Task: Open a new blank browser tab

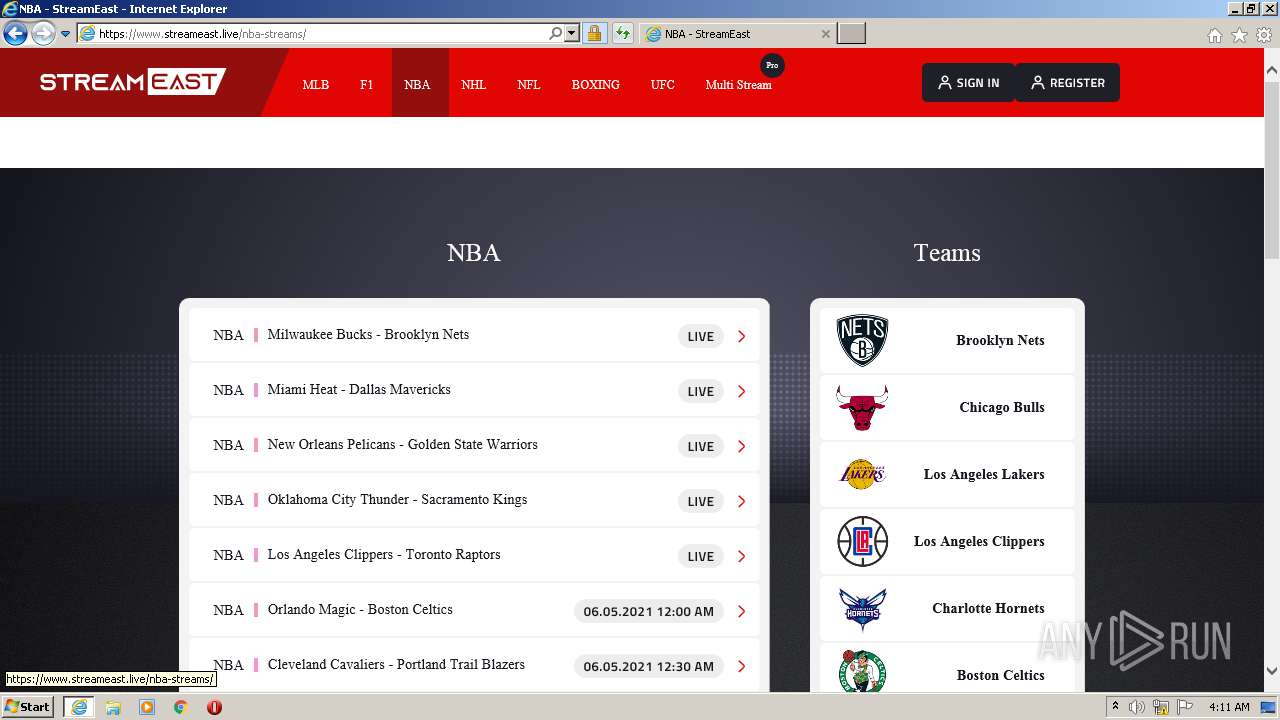Action: [851, 34]
